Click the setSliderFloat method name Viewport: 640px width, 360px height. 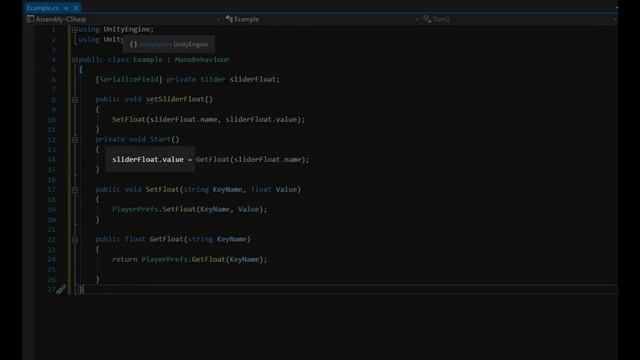[175, 100]
